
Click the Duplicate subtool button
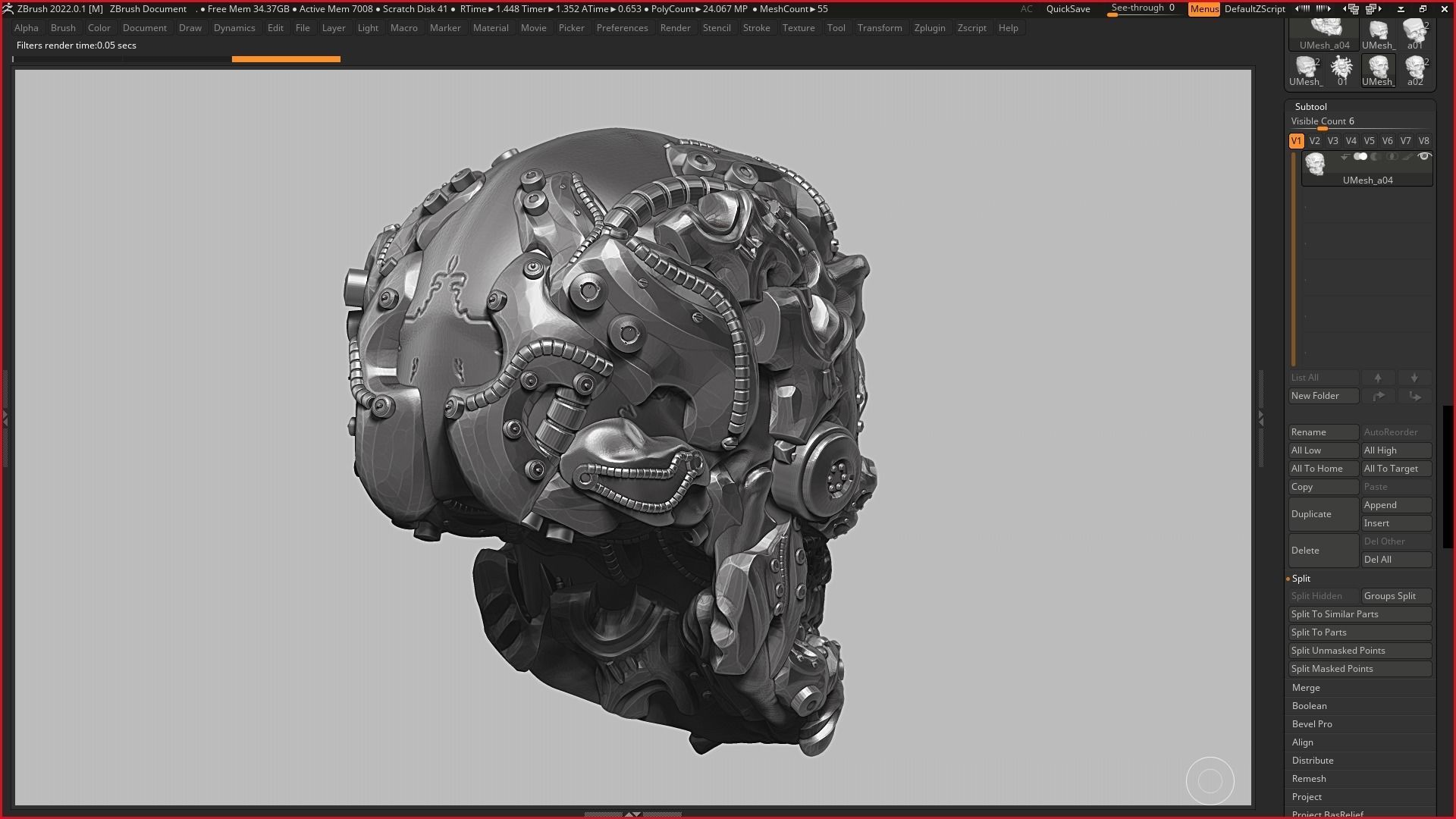click(x=1323, y=514)
